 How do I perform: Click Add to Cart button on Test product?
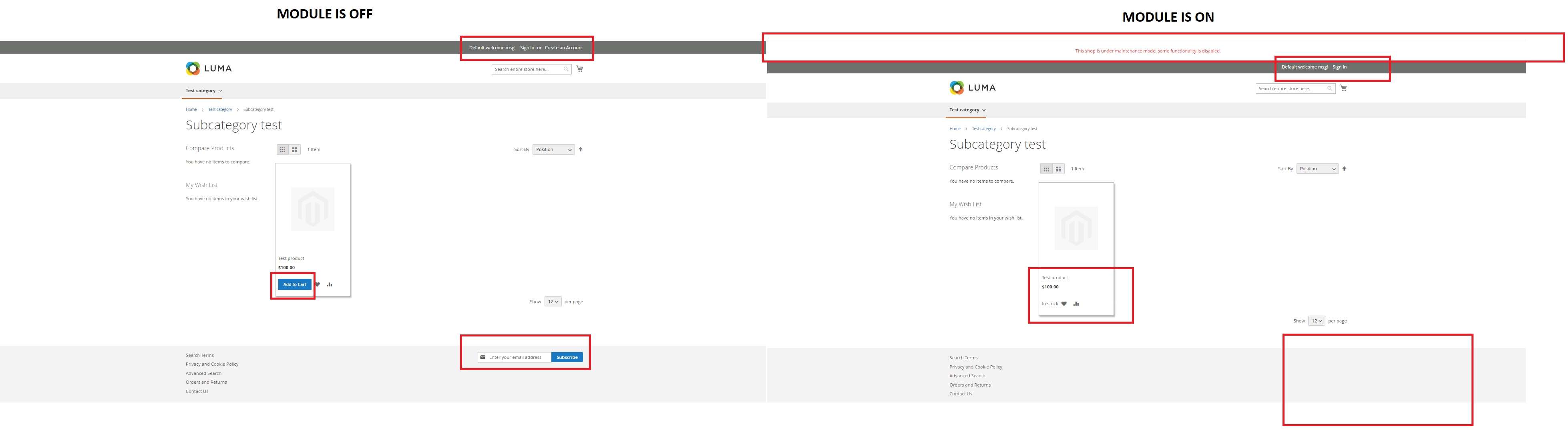[295, 284]
